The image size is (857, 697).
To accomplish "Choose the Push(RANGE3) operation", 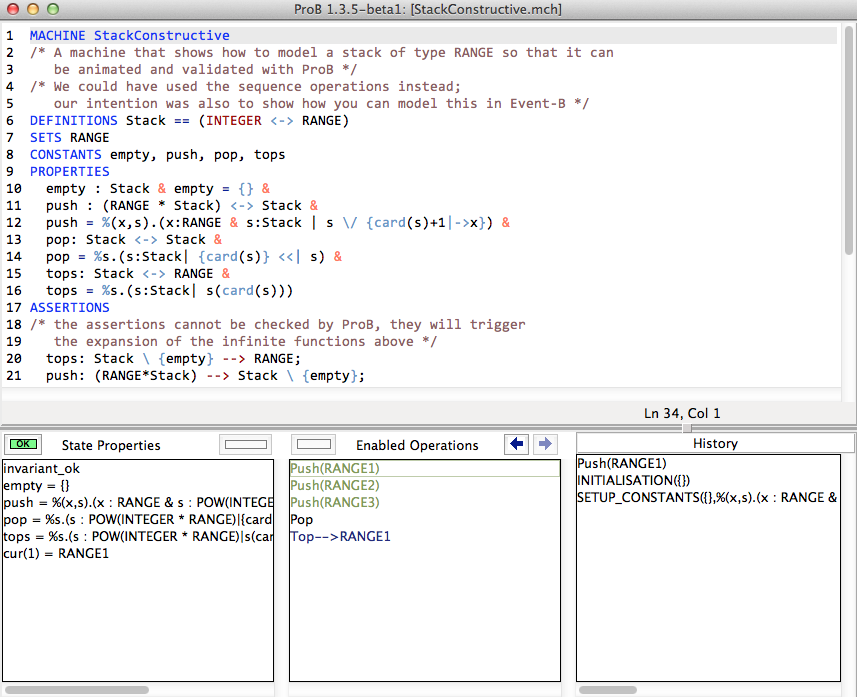I will tap(335, 502).
